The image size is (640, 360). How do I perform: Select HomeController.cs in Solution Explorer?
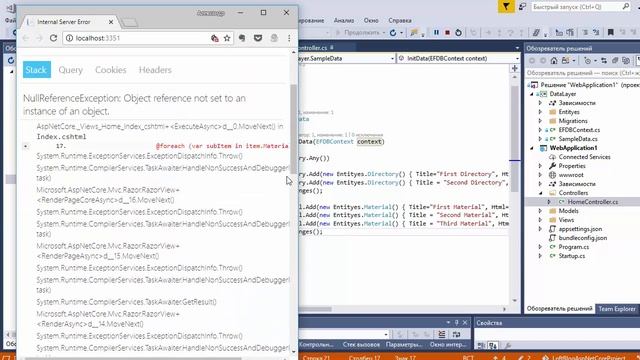592,202
